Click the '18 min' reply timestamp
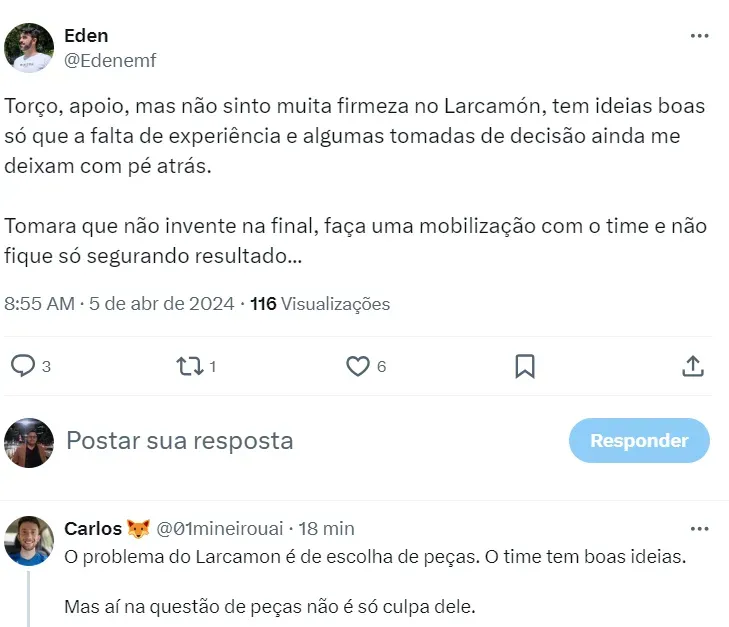Image resolution: width=729 pixels, height=627 pixels. 327,528
